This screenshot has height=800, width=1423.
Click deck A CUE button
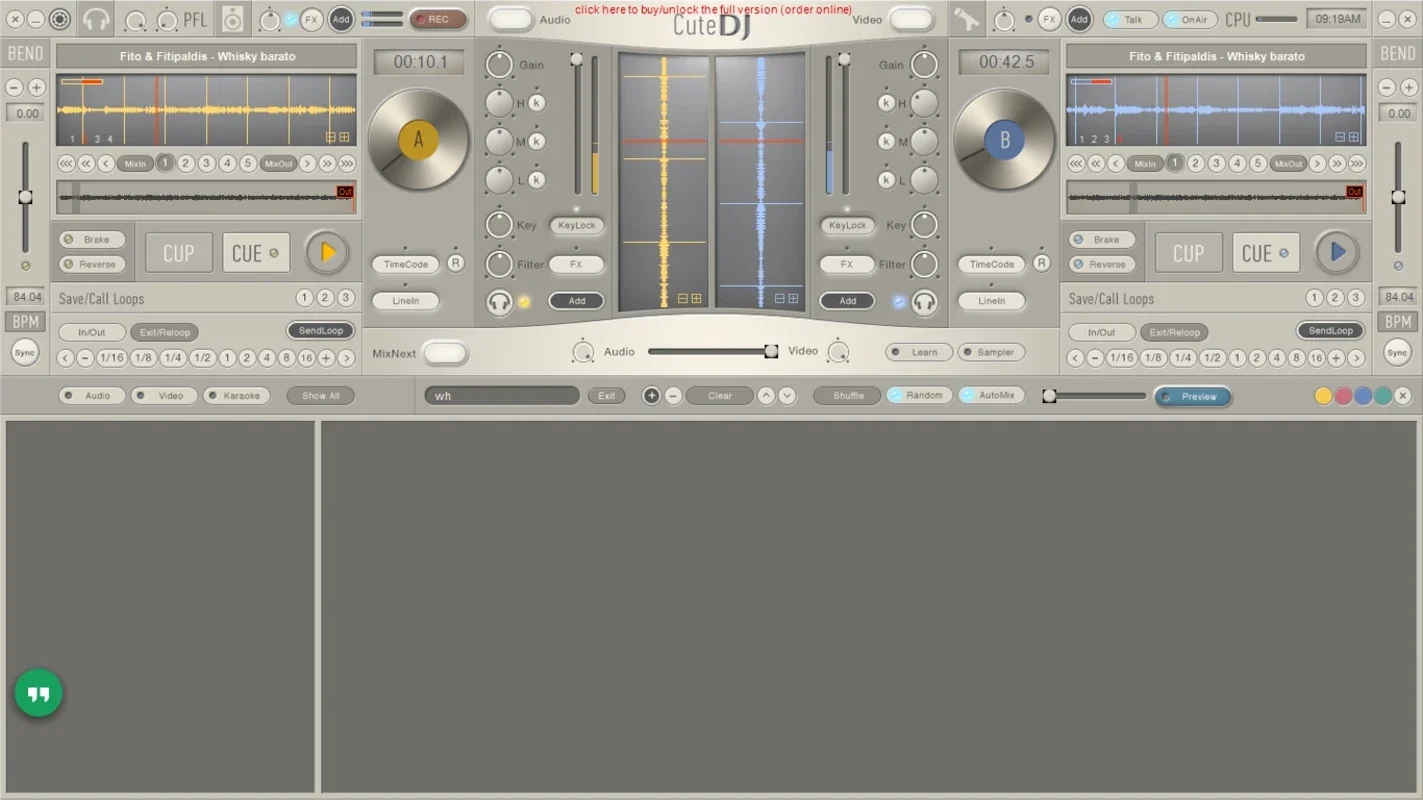coord(256,253)
